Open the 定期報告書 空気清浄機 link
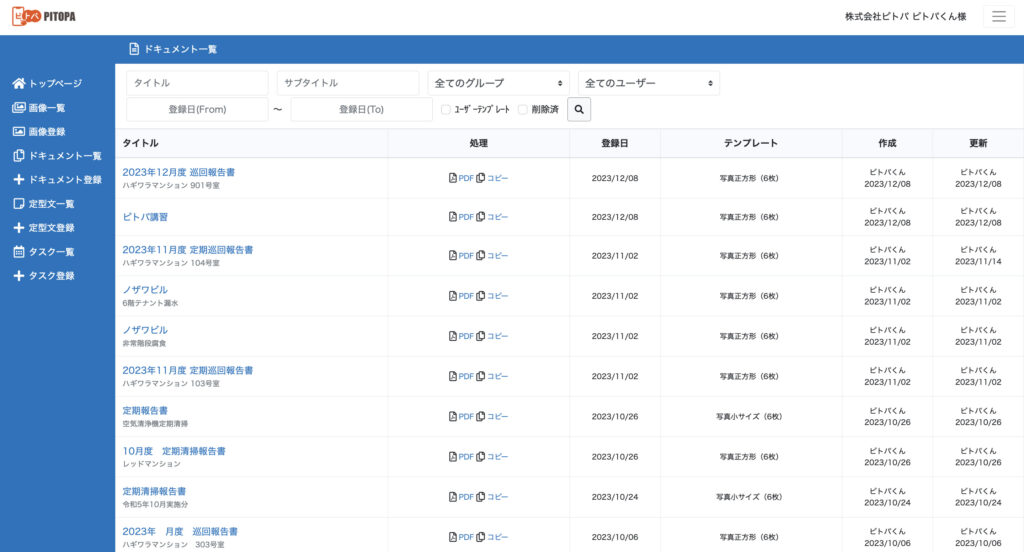1024x552 pixels. tap(145, 410)
